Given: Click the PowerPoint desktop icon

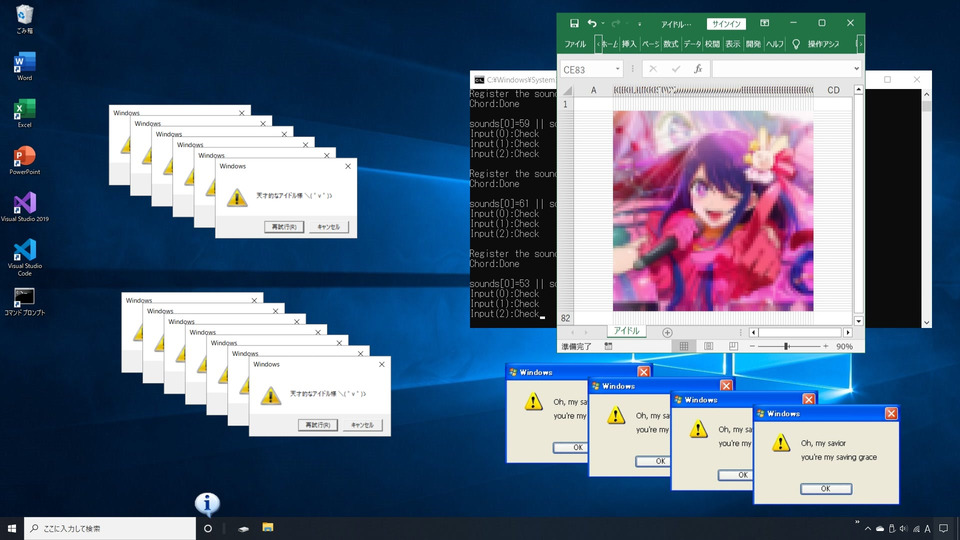Looking at the screenshot, I should click(24, 157).
